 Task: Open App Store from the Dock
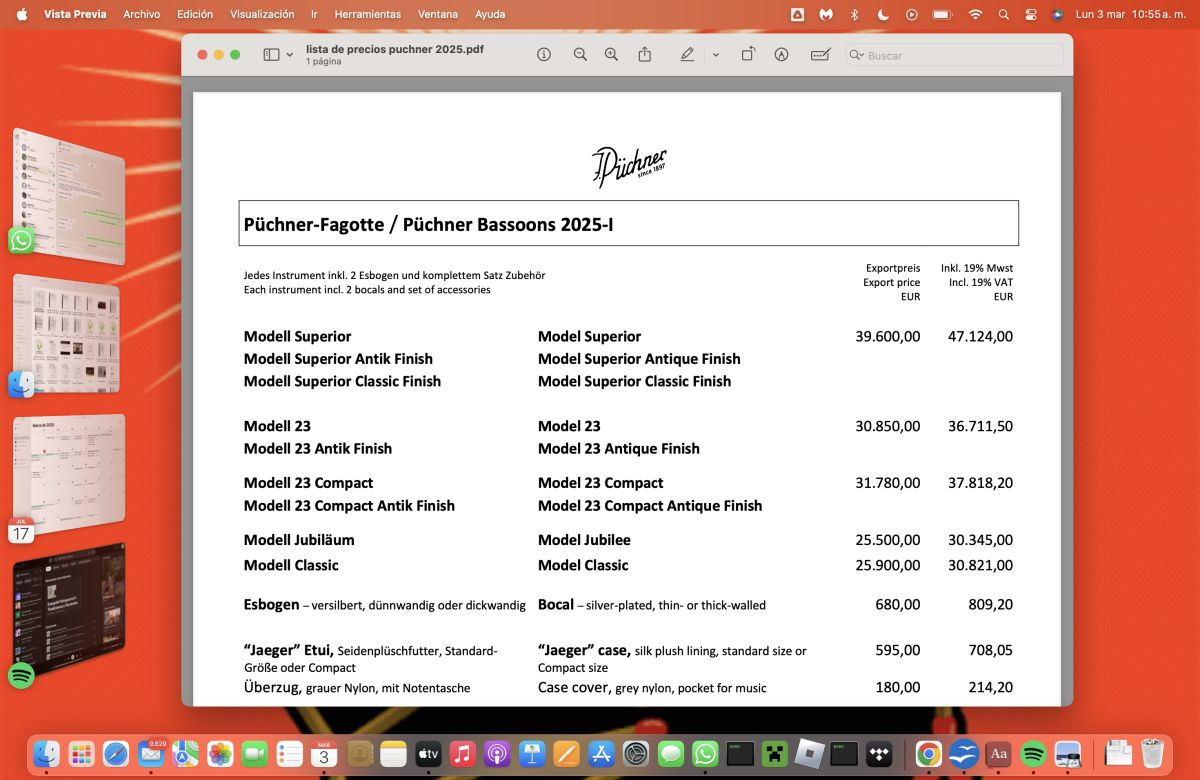coord(601,754)
